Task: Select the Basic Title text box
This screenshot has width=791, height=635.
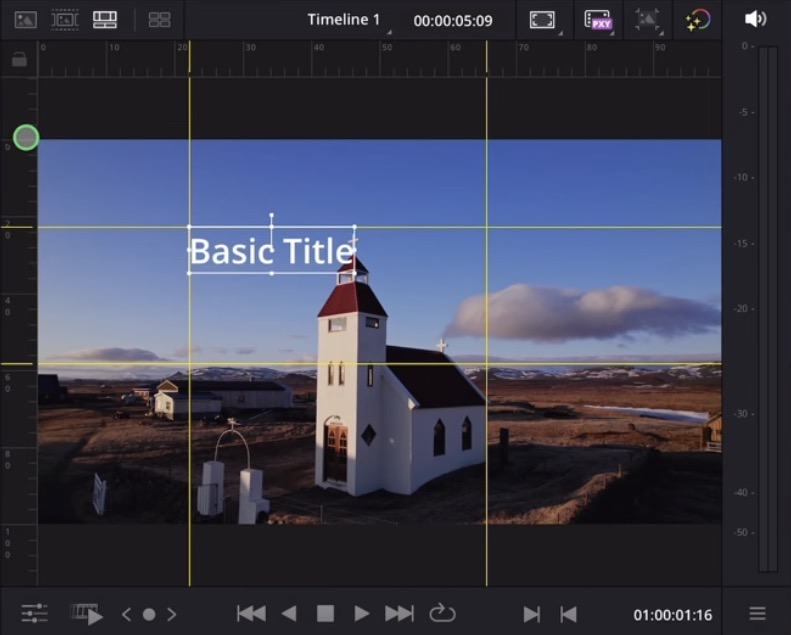Action: pos(271,251)
